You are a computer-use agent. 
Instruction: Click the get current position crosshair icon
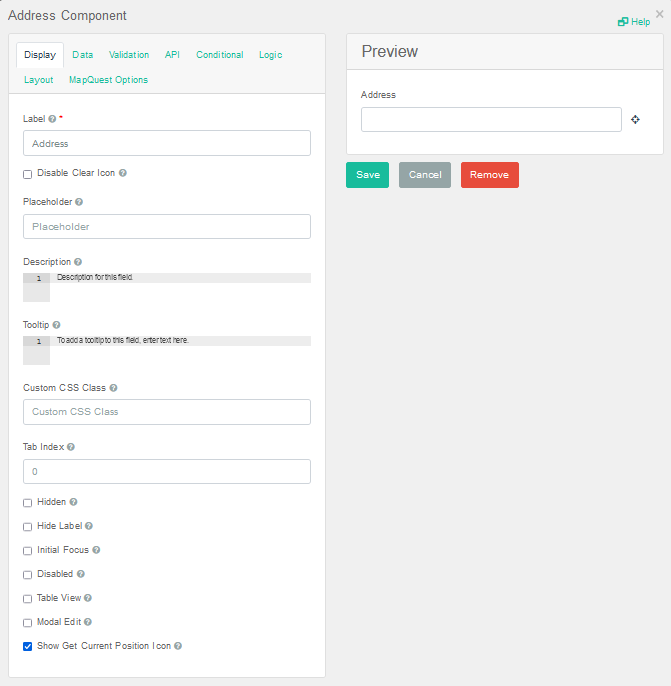(x=635, y=120)
